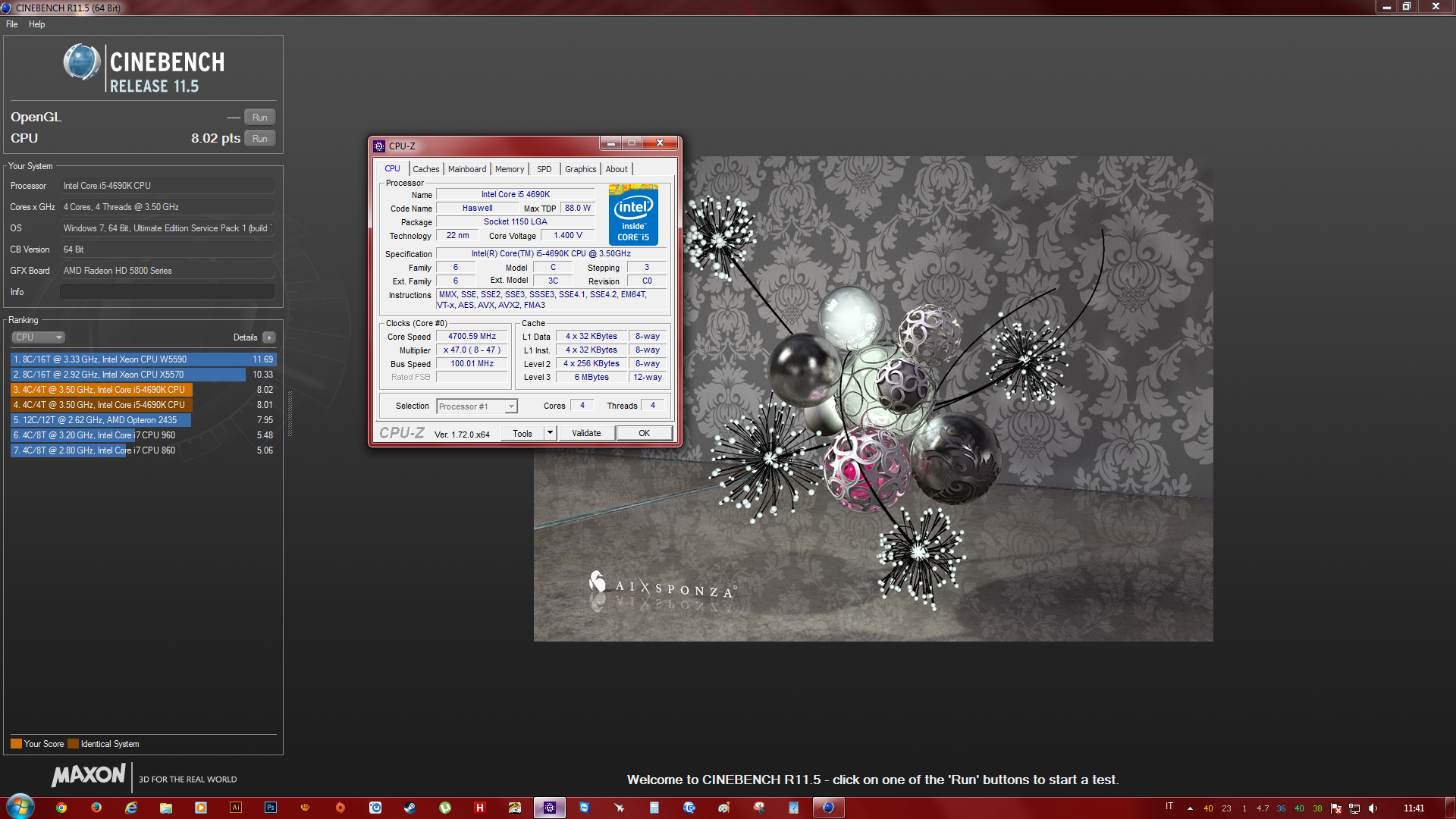Click the Intel Core i5 badge in CPU-Z

633,215
